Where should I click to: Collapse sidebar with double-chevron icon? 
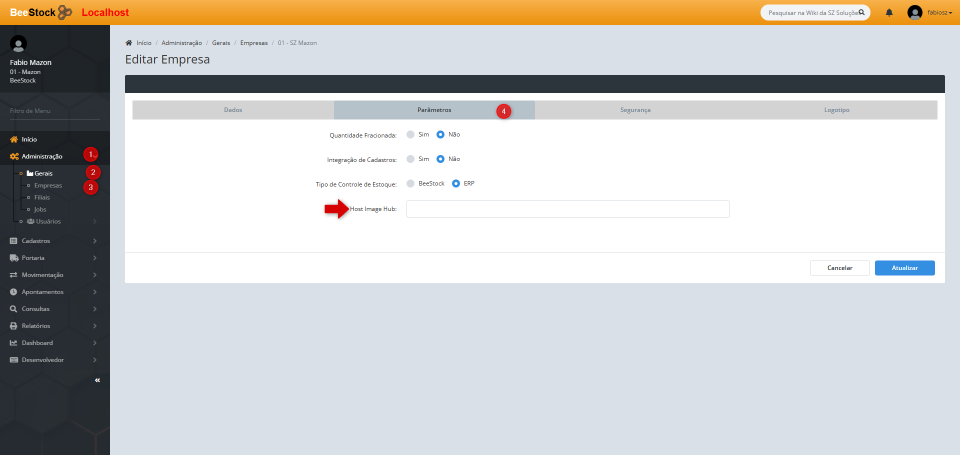(97, 380)
